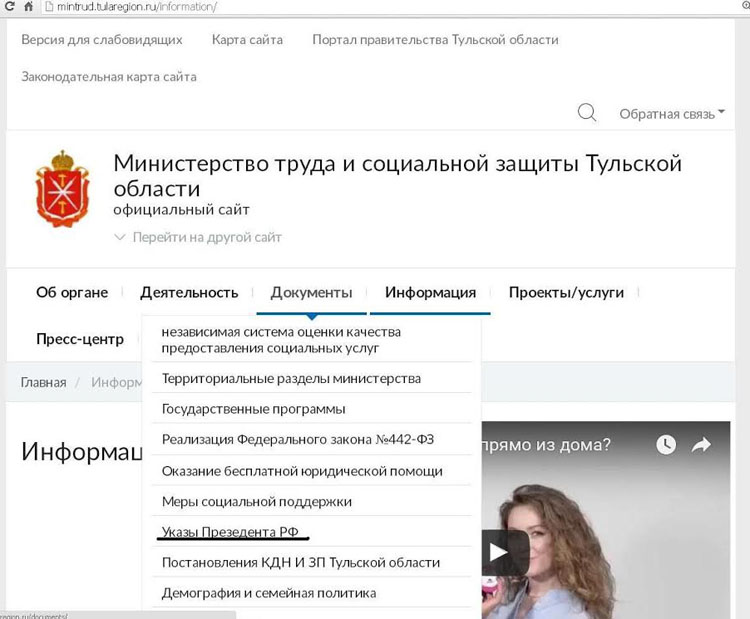Expand the Обратная связь dropdown

(x=671, y=114)
